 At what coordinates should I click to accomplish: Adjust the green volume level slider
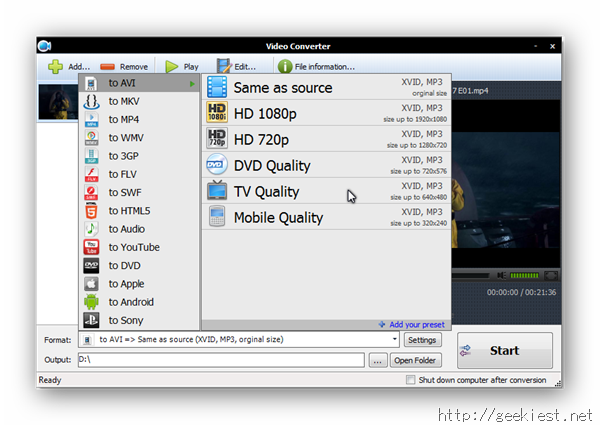524,275
